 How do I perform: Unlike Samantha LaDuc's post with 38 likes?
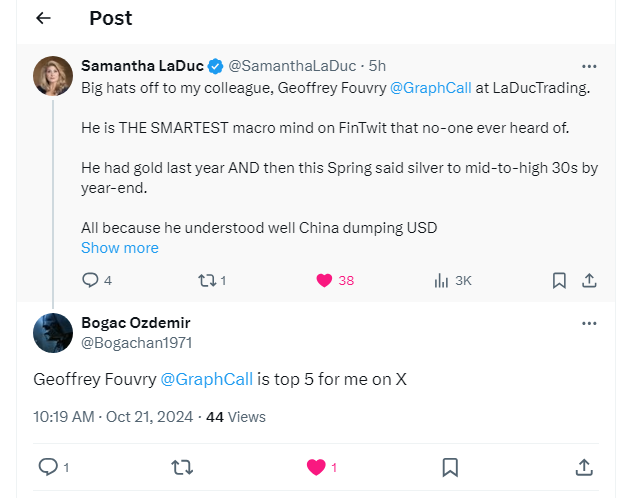pyautogui.click(x=324, y=281)
